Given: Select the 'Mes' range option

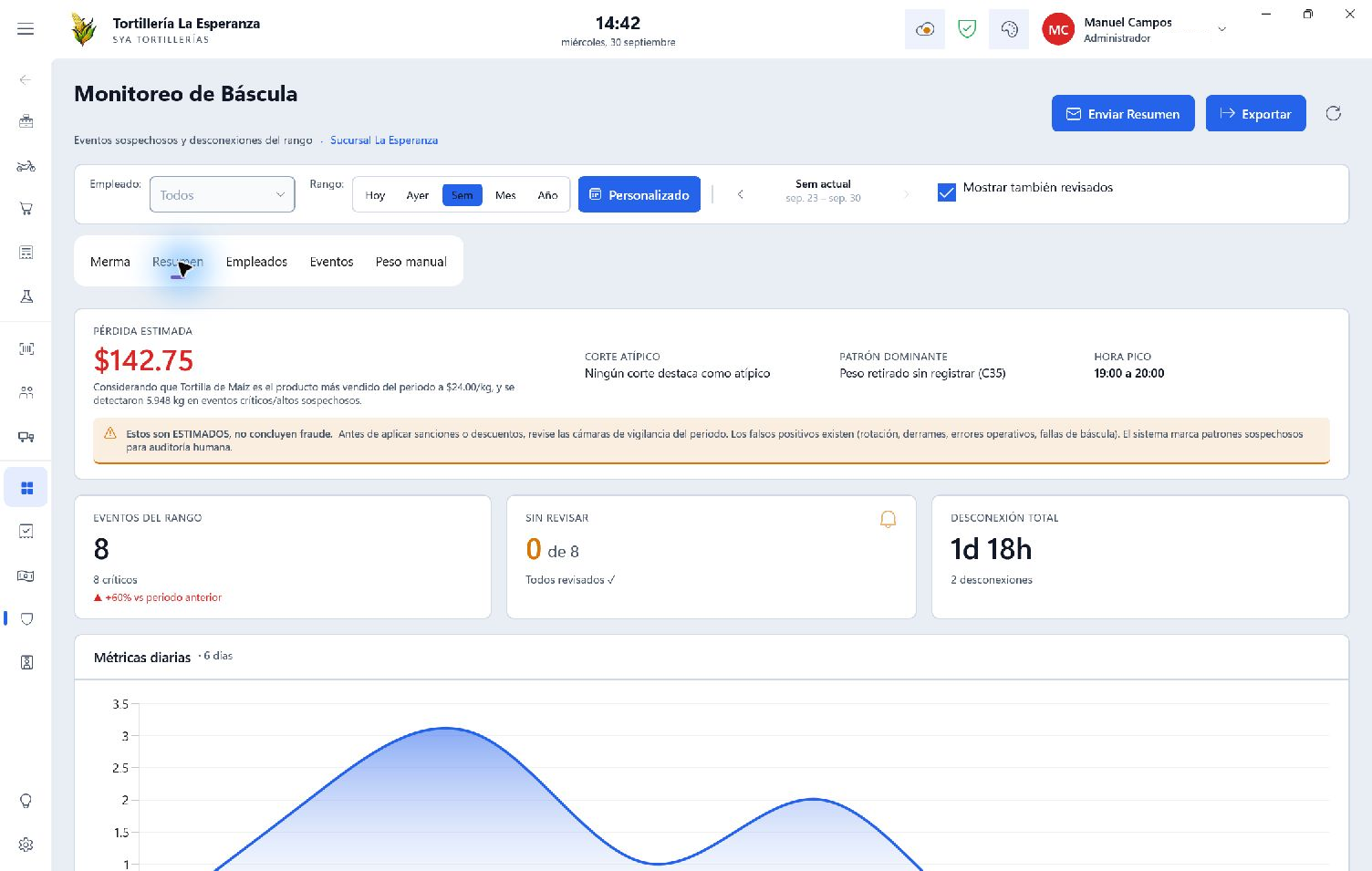Looking at the screenshot, I should 505,195.
